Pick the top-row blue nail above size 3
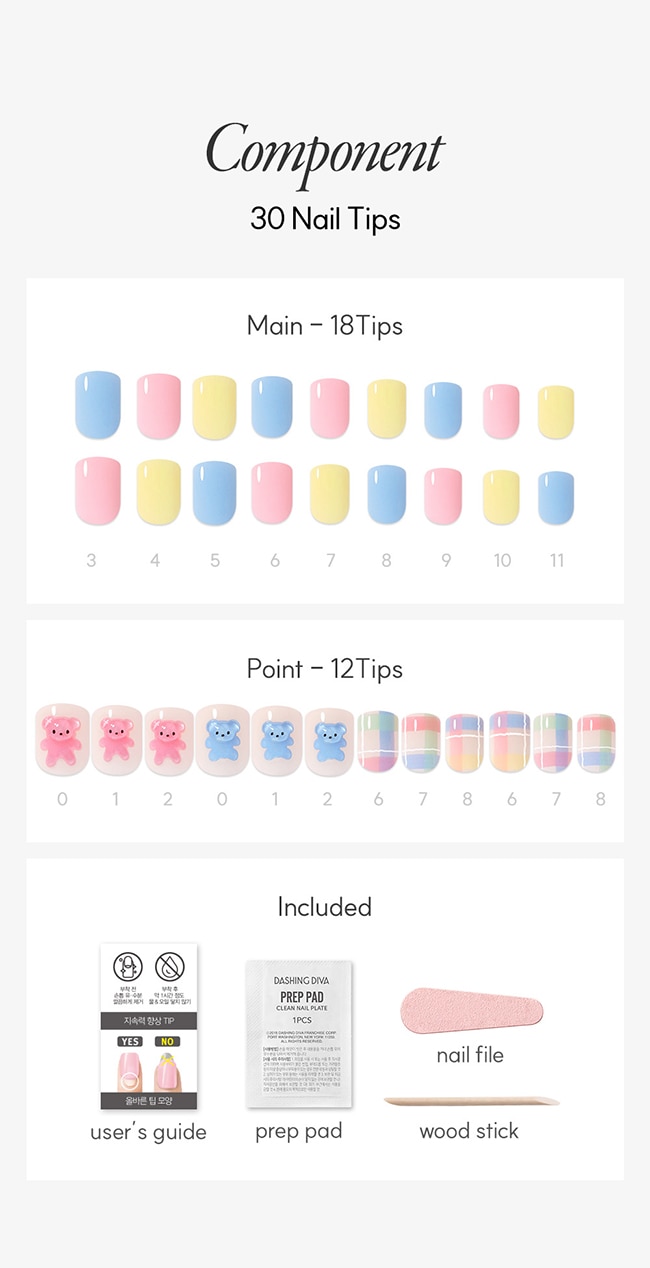 pos(98,404)
